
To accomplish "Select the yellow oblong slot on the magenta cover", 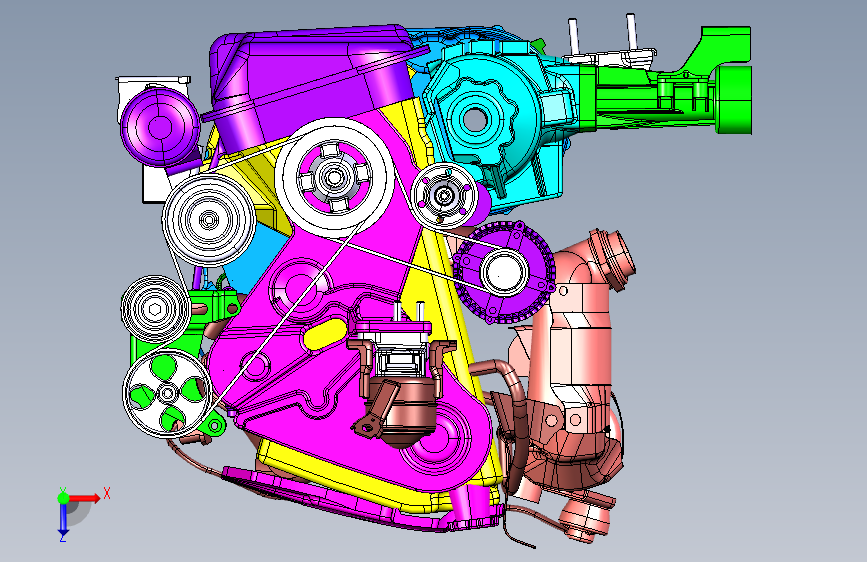I will [326, 334].
